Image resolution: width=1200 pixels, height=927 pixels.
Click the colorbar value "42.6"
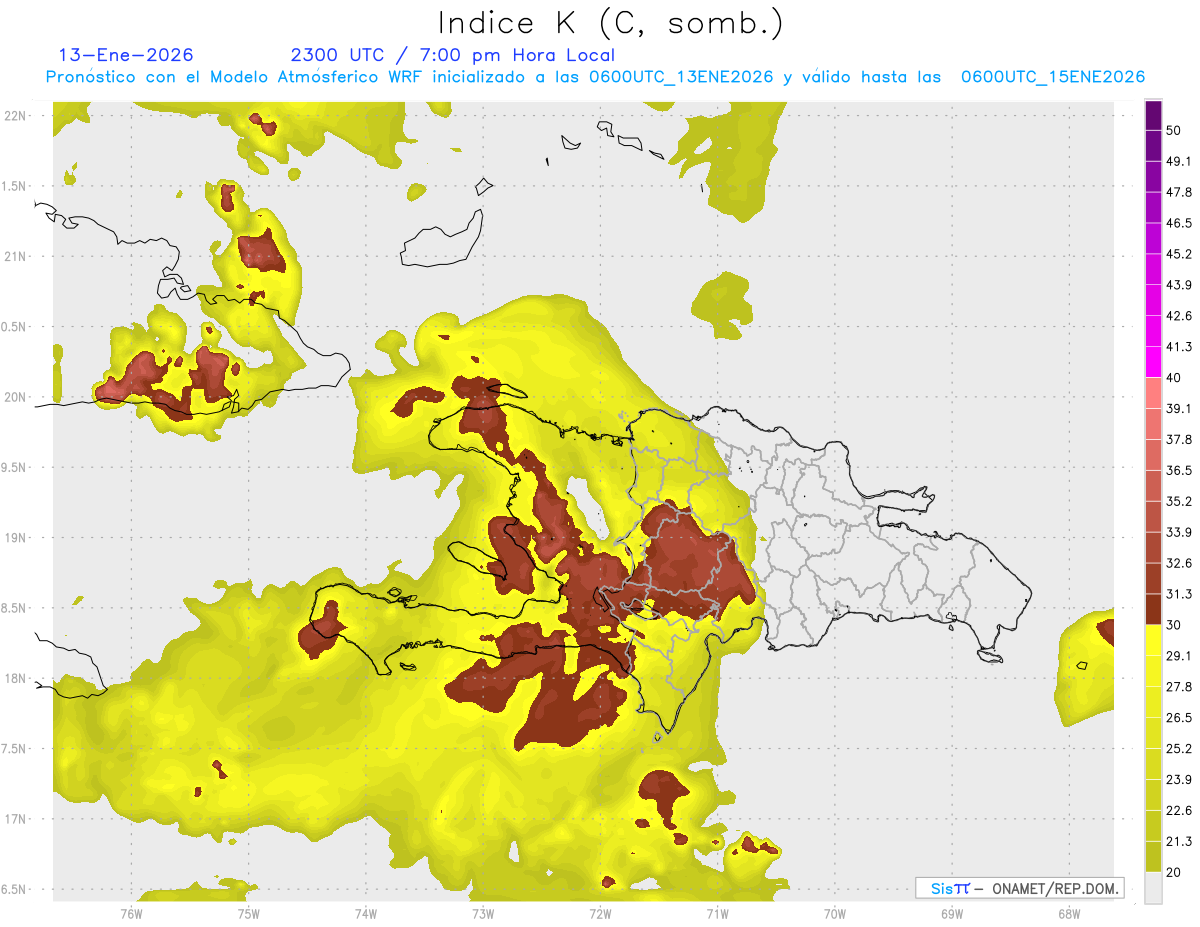coord(1179,316)
